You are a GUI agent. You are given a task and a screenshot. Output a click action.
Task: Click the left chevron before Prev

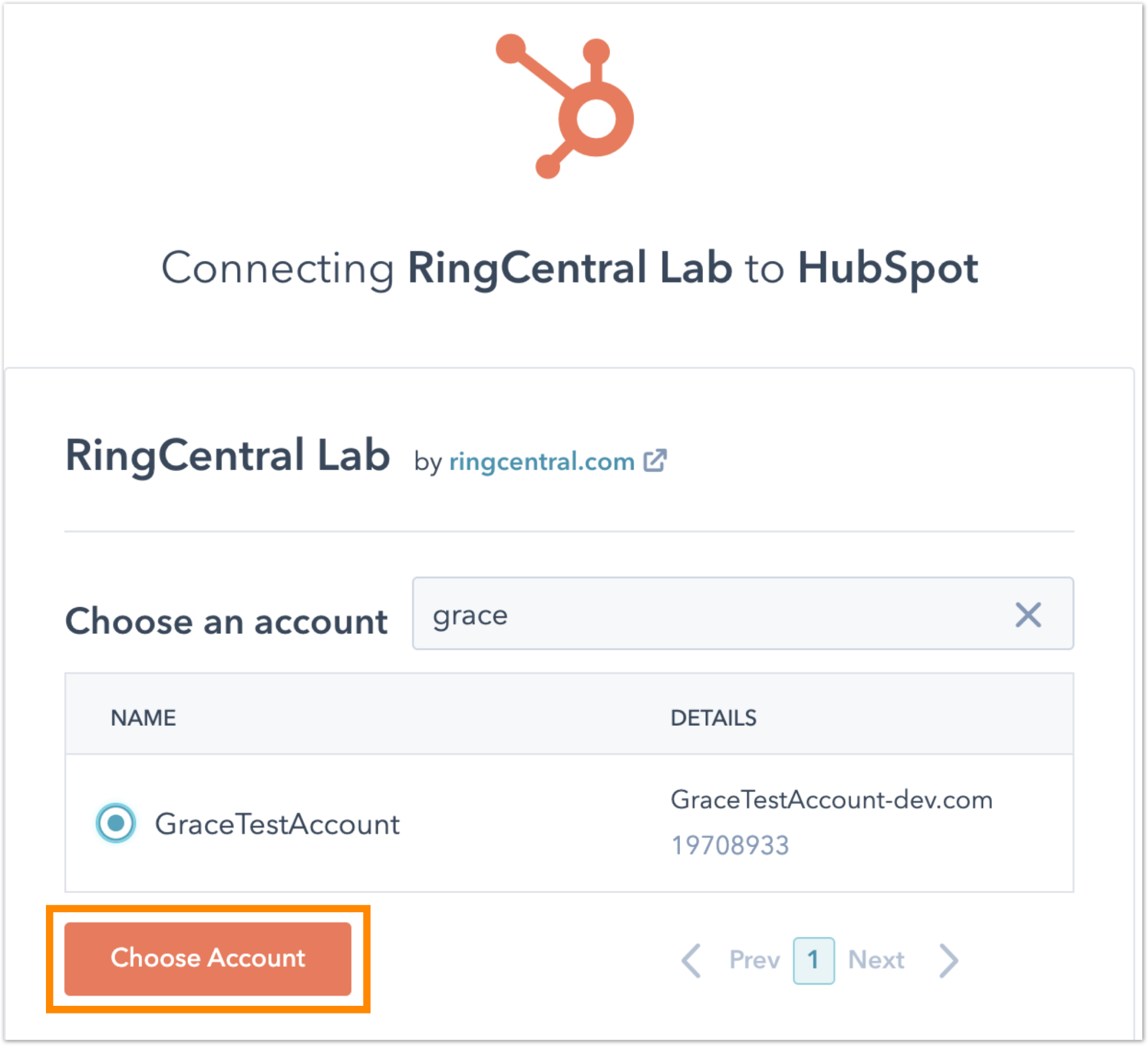pyautogui.click(x=691, y=960)
